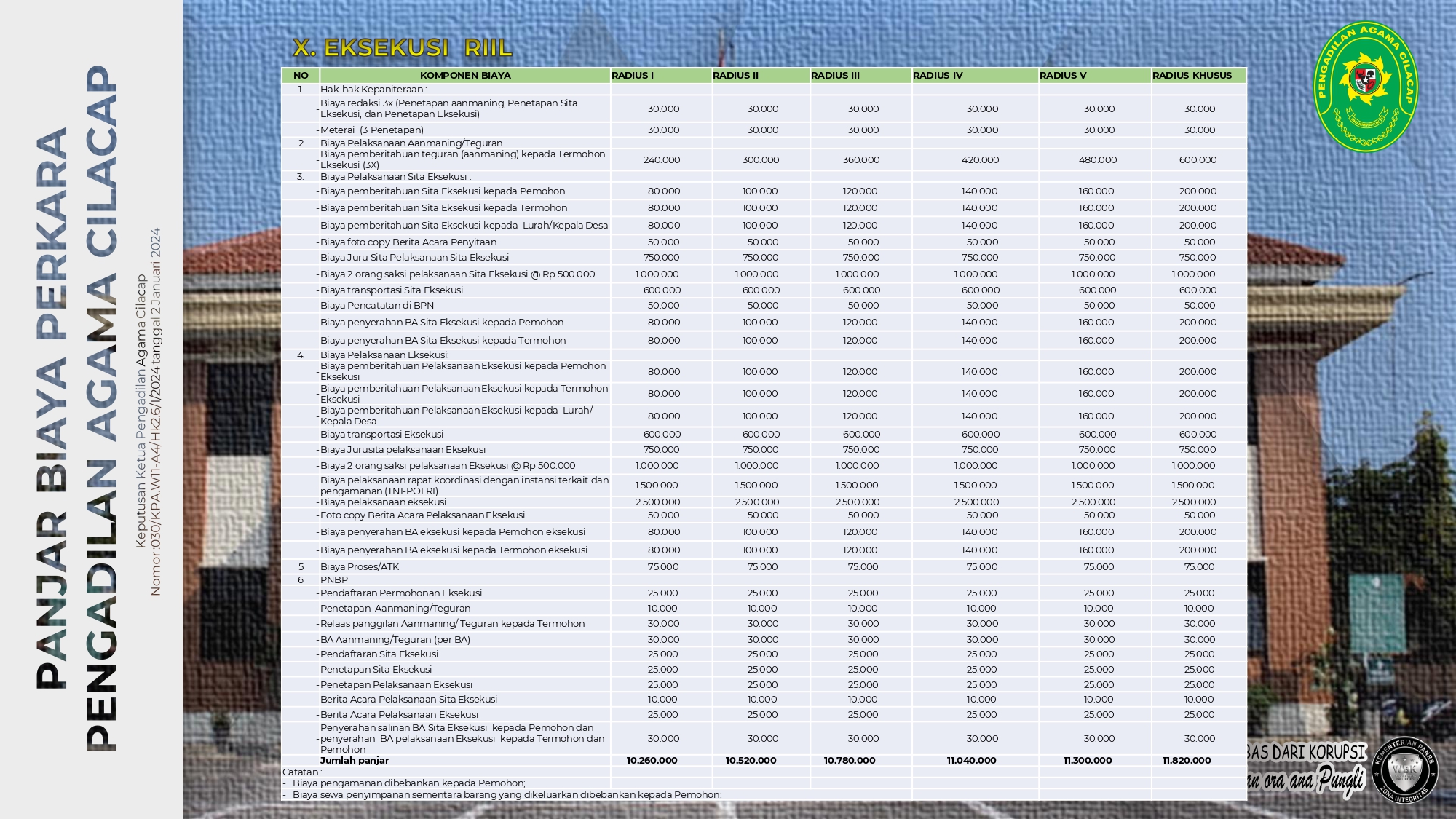Click the PENGADILAN AGAMA CILACAP vertical title
The width and height of the screenshot is (1456, 819).
click(x=100, y=408)
